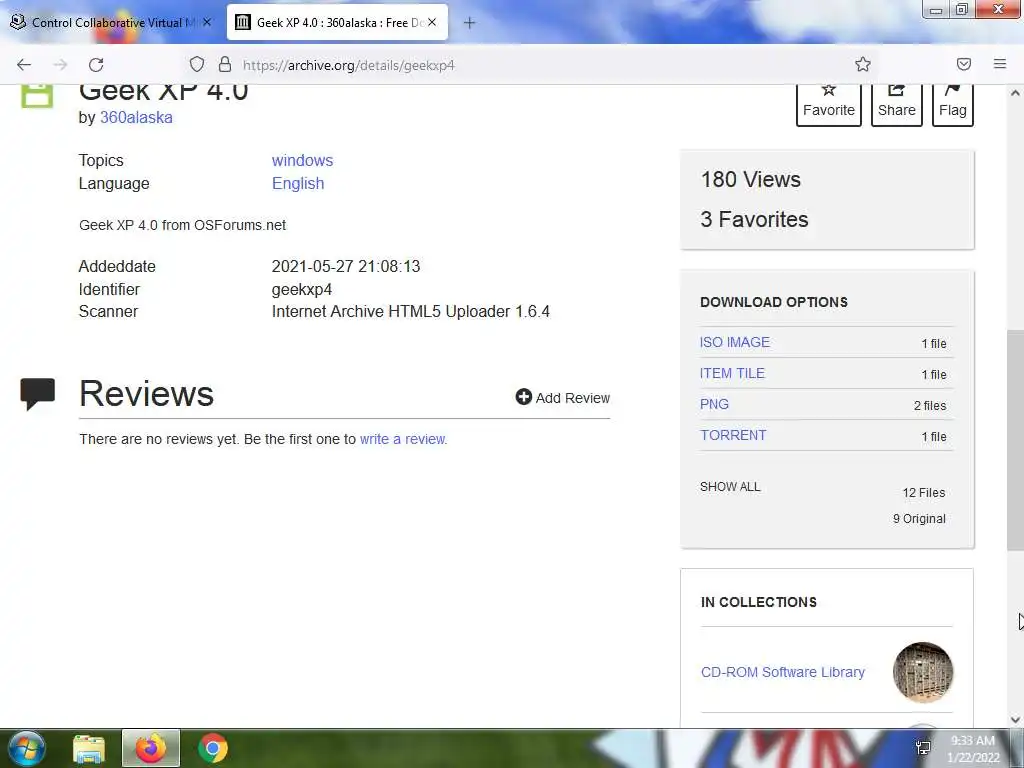
Task: Reload the current page
Action: (x=96, y=65)
